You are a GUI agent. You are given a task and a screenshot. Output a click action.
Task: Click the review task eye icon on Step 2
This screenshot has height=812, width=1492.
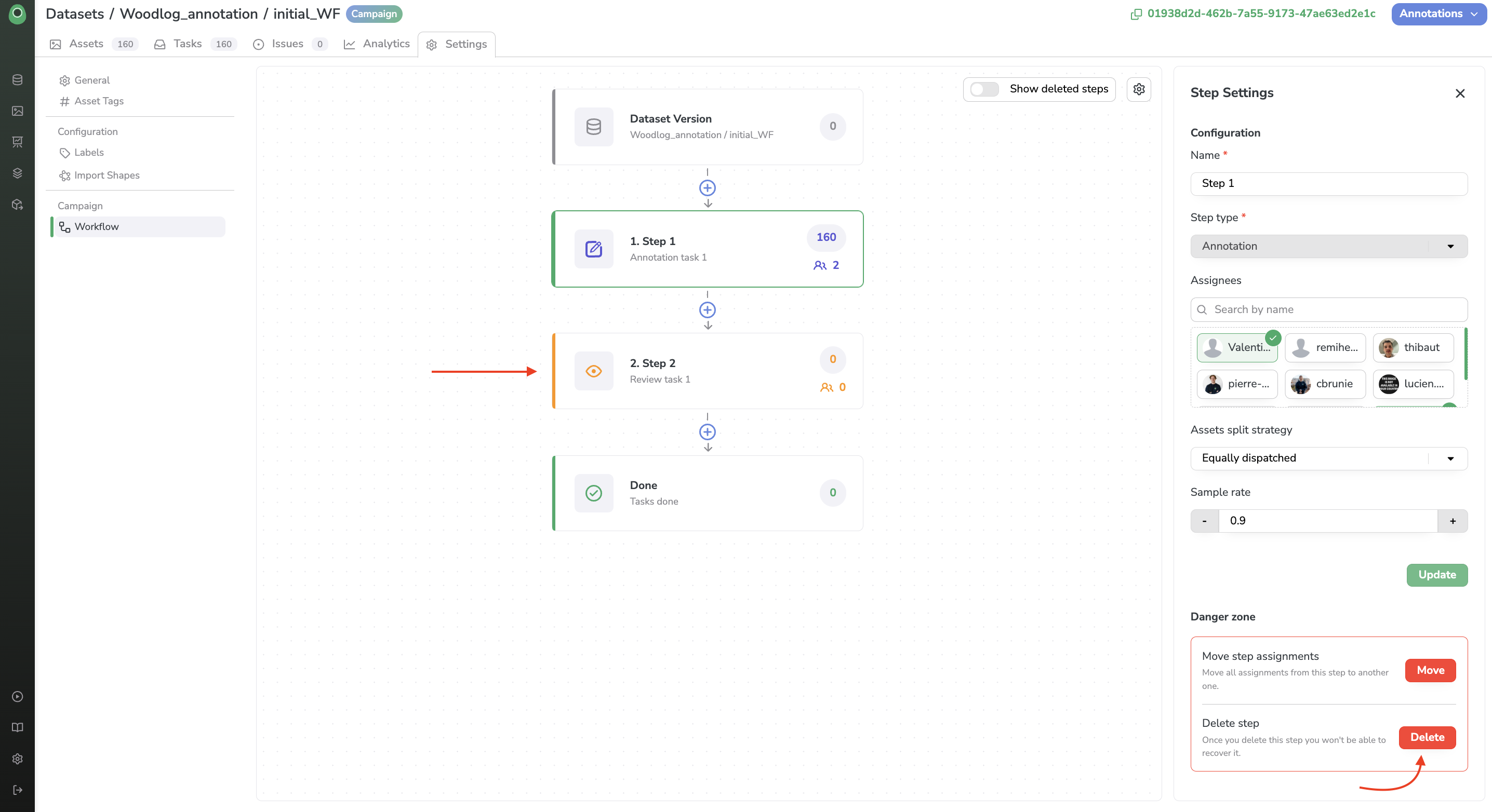[593, 370]
